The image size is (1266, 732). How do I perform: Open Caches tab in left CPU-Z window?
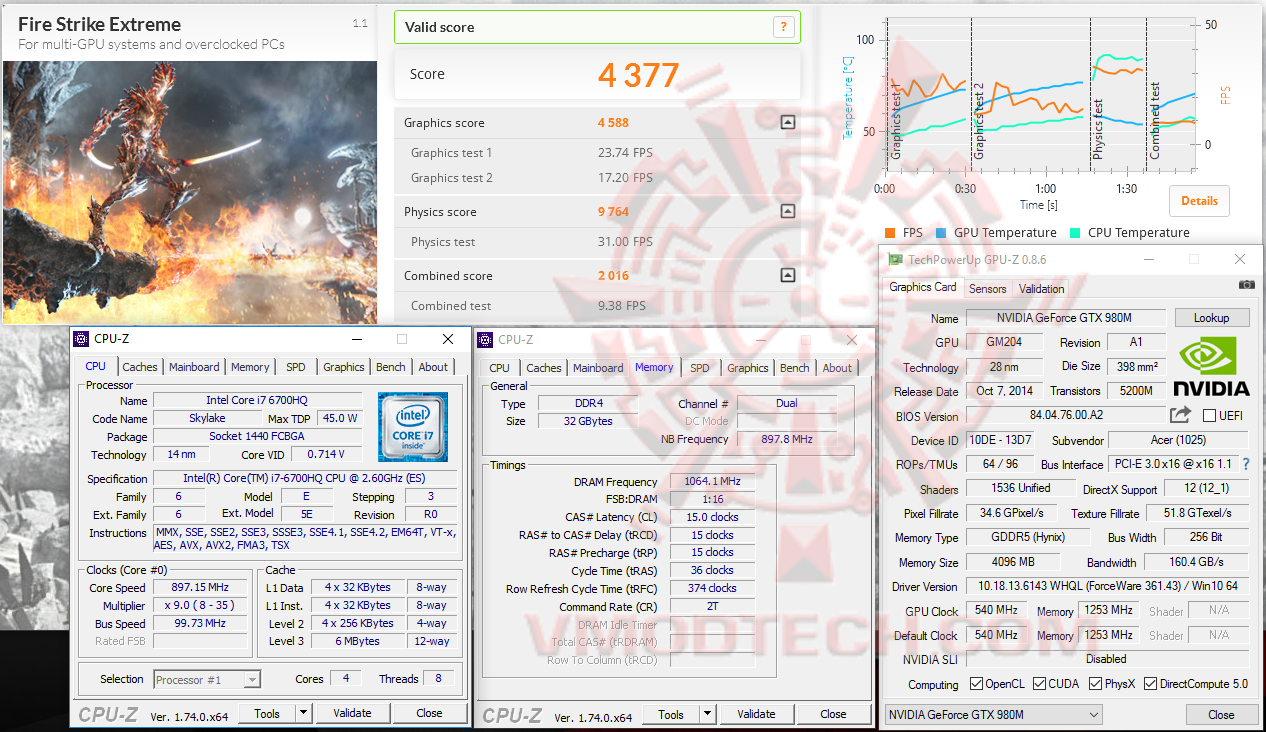pyautogui.click(x=140, y=367)
